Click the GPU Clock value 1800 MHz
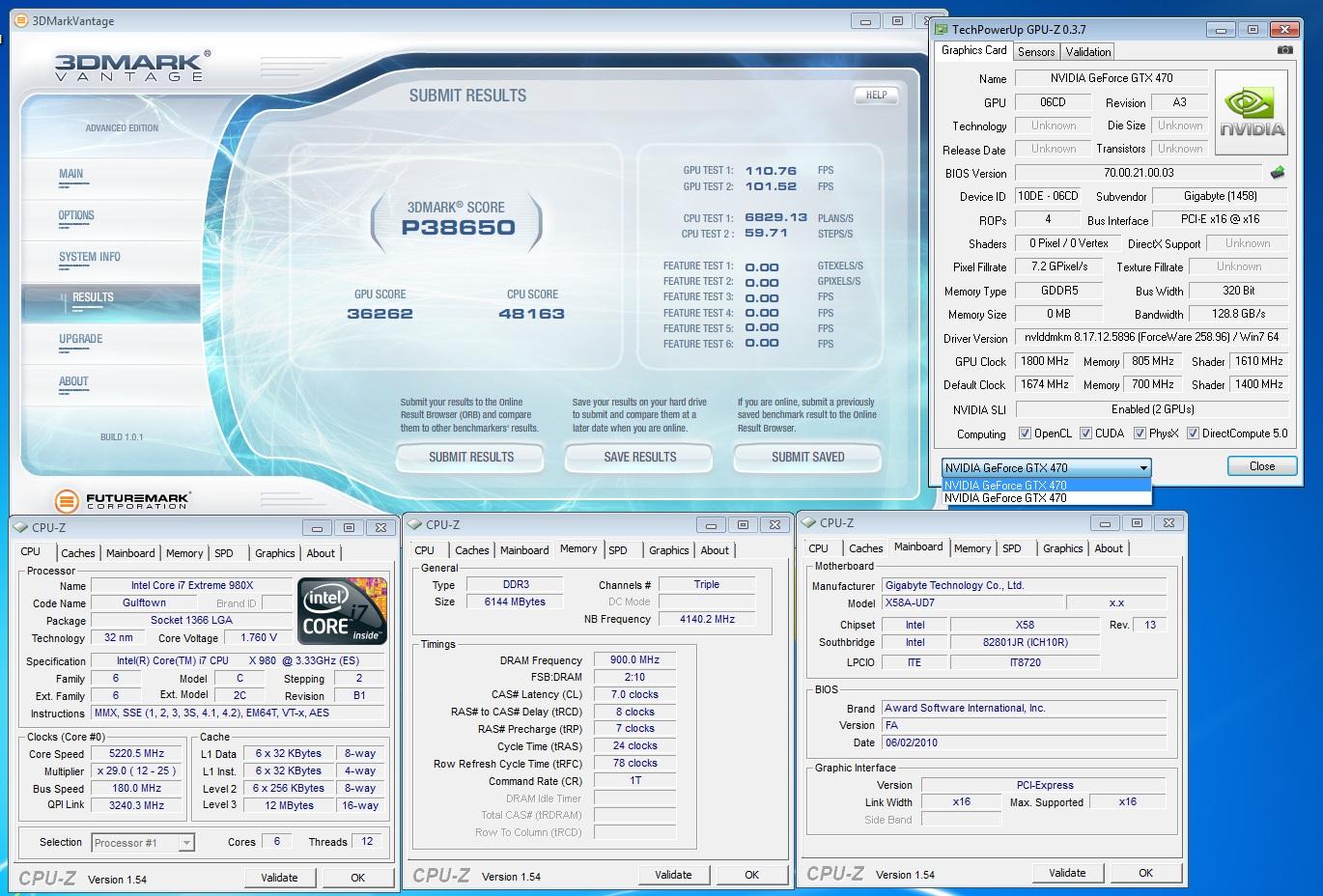Image resolution: width=1323 pixels, height=896 pixels. point(1044,361)
